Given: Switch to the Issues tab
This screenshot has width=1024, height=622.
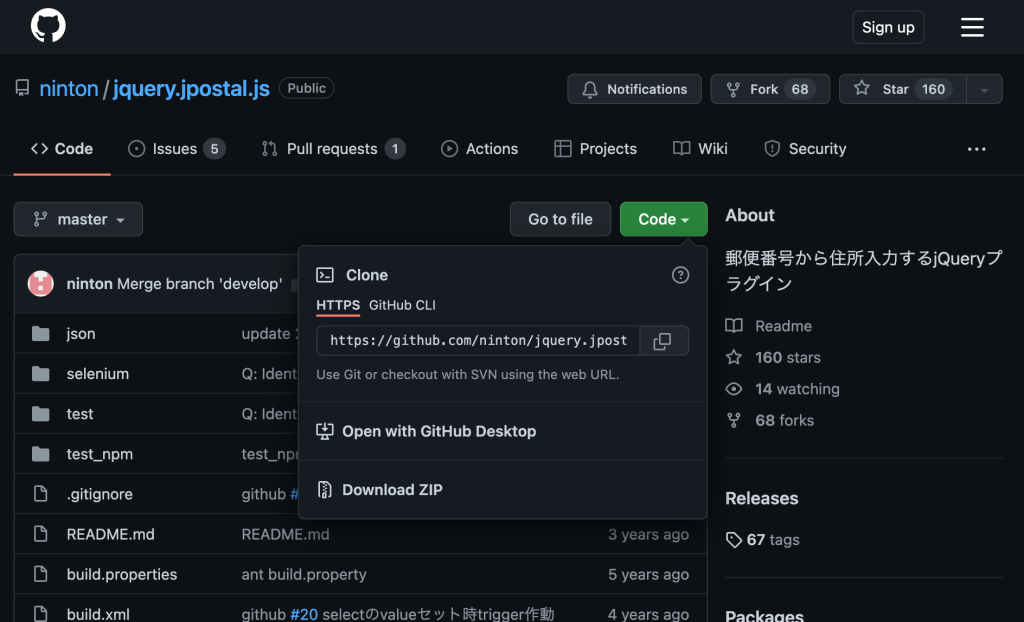Looking at the screenshot, I should point(176,149).
